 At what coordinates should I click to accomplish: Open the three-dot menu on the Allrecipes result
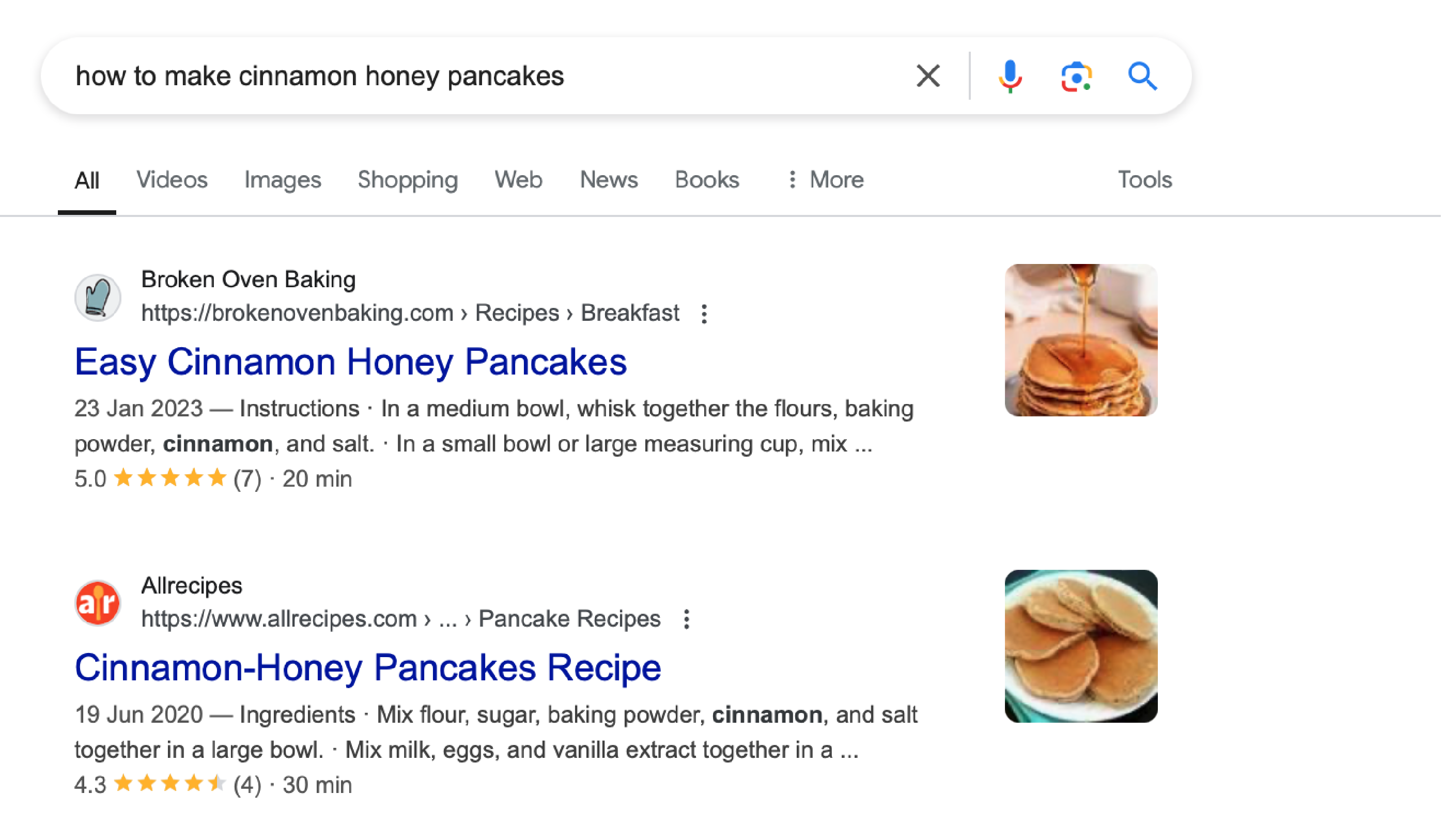click(x=686, y=618)
